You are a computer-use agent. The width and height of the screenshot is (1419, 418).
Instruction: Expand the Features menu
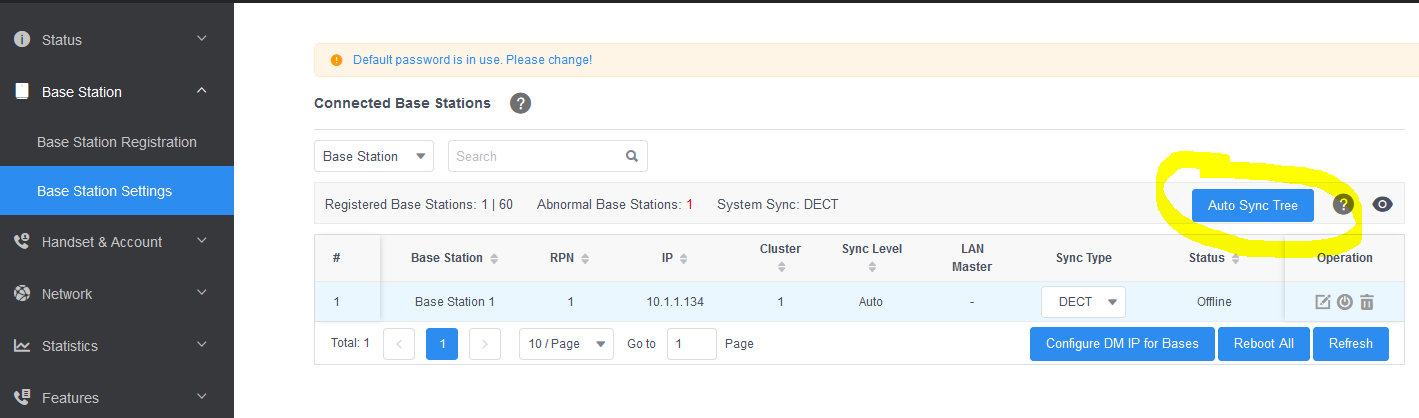tap(201, 397)
